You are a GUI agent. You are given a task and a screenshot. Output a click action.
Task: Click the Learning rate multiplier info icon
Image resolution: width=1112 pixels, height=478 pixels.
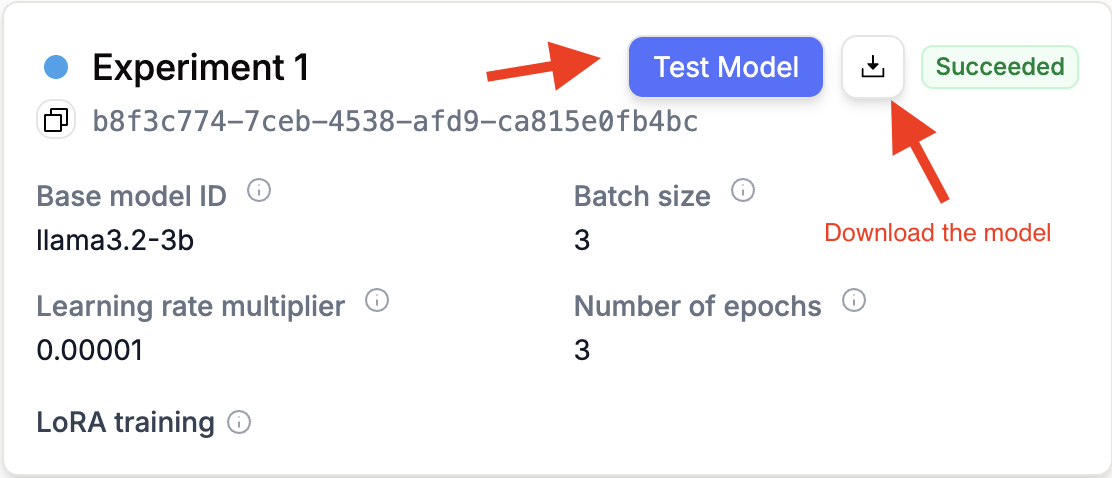click(x=377, y=301)
